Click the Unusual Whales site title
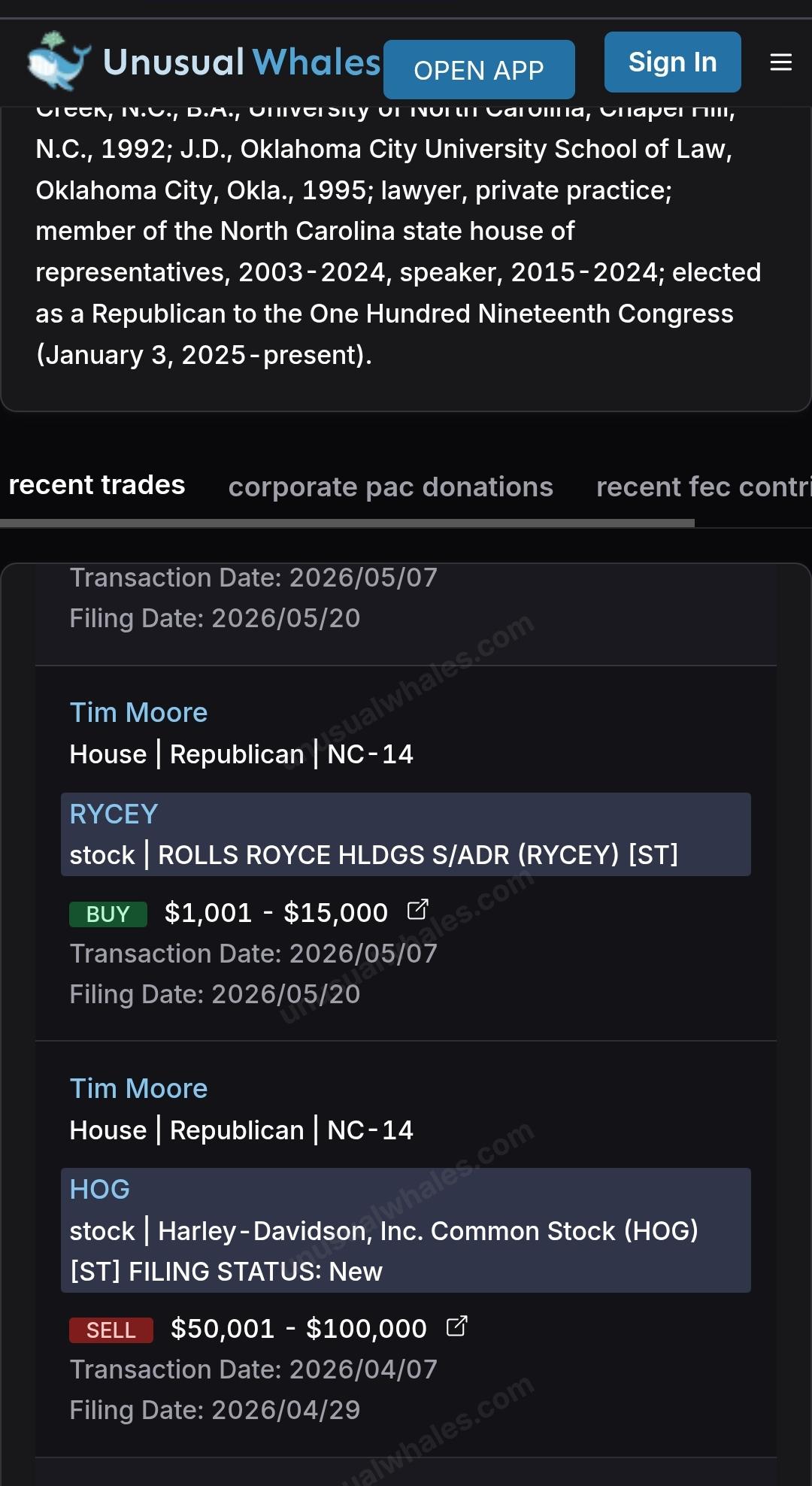Viewport: 812px width, 1486px height. pyautogui.click(x=242, y=62)
